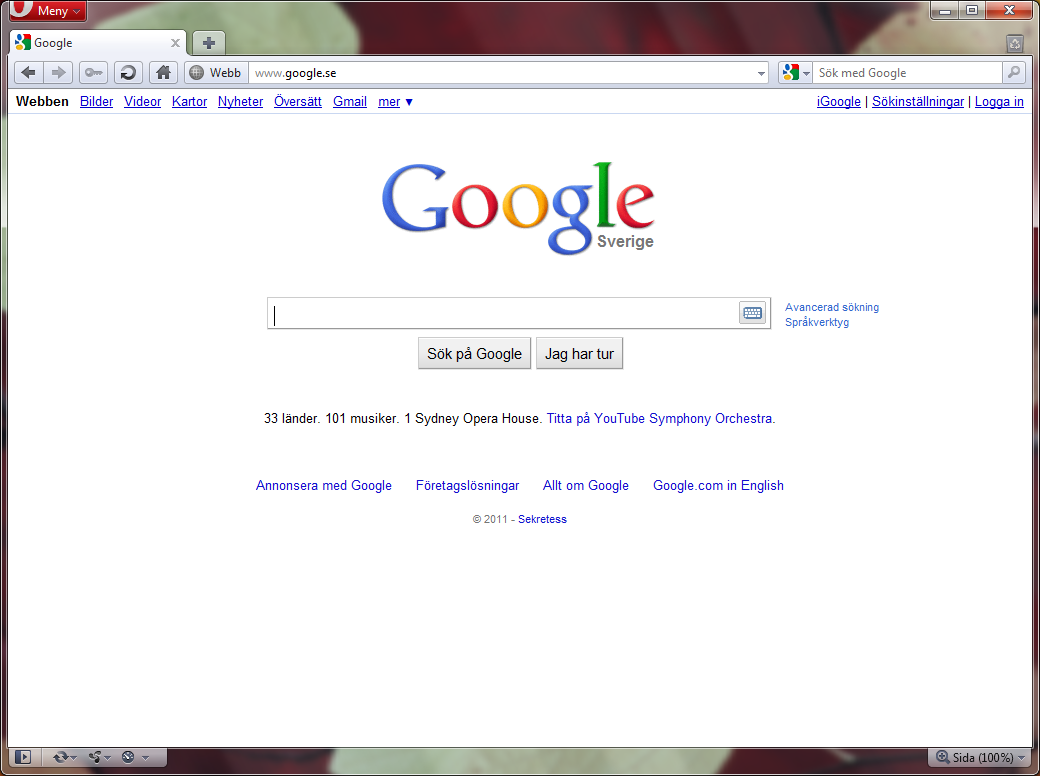Expand the mer dropdown menu
Screen dimensions: 1040x776
click(395, 101)
